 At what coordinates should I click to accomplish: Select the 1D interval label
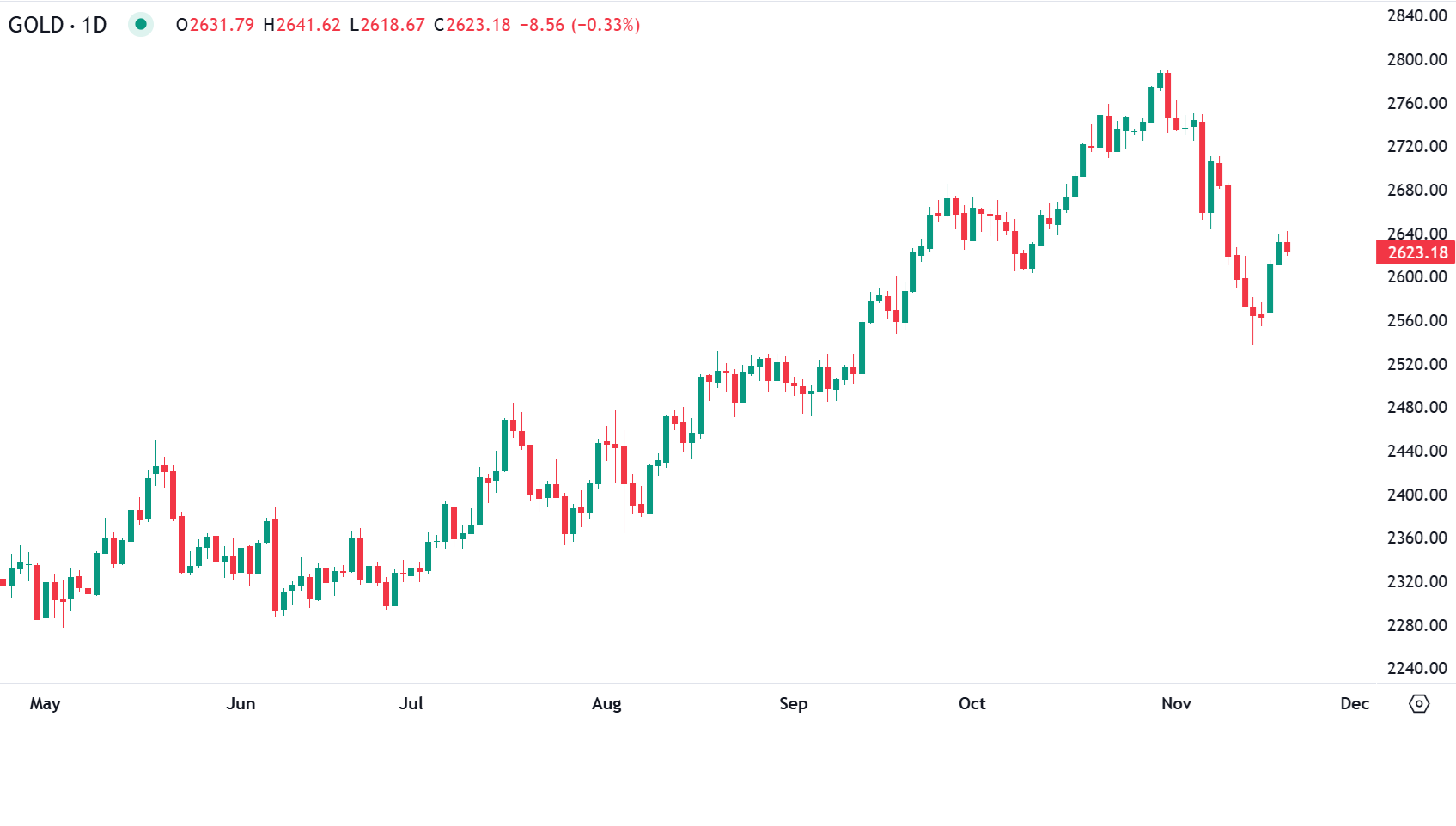(x=94, y=25)
